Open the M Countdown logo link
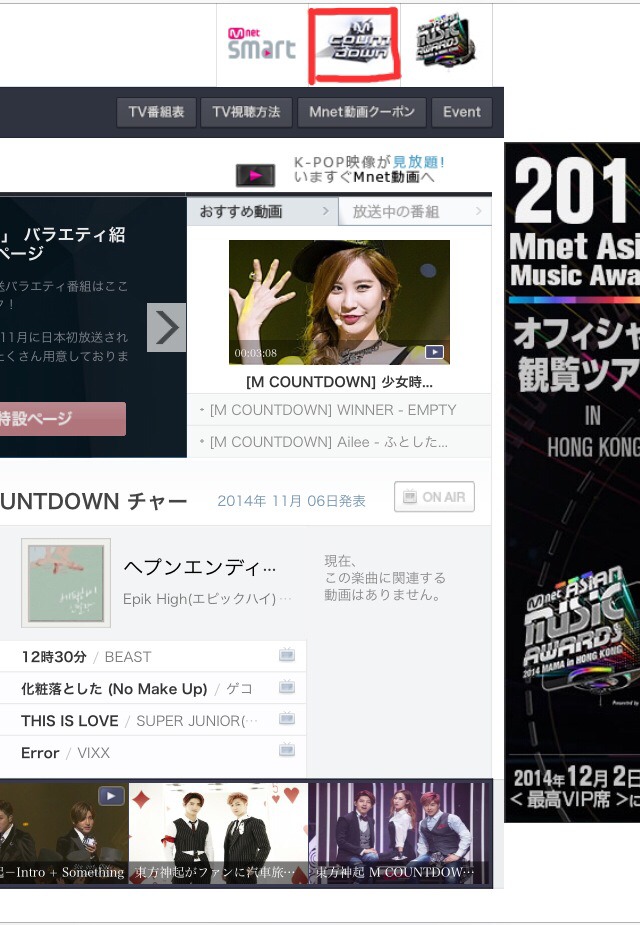Viewport: 640px width, 925px height. [x=355, y=44]
